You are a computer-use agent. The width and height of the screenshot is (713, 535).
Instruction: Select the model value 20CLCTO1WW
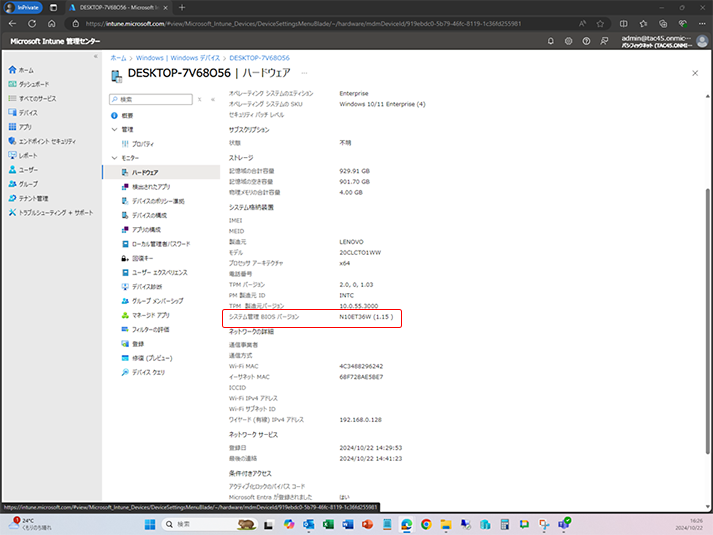360,252
